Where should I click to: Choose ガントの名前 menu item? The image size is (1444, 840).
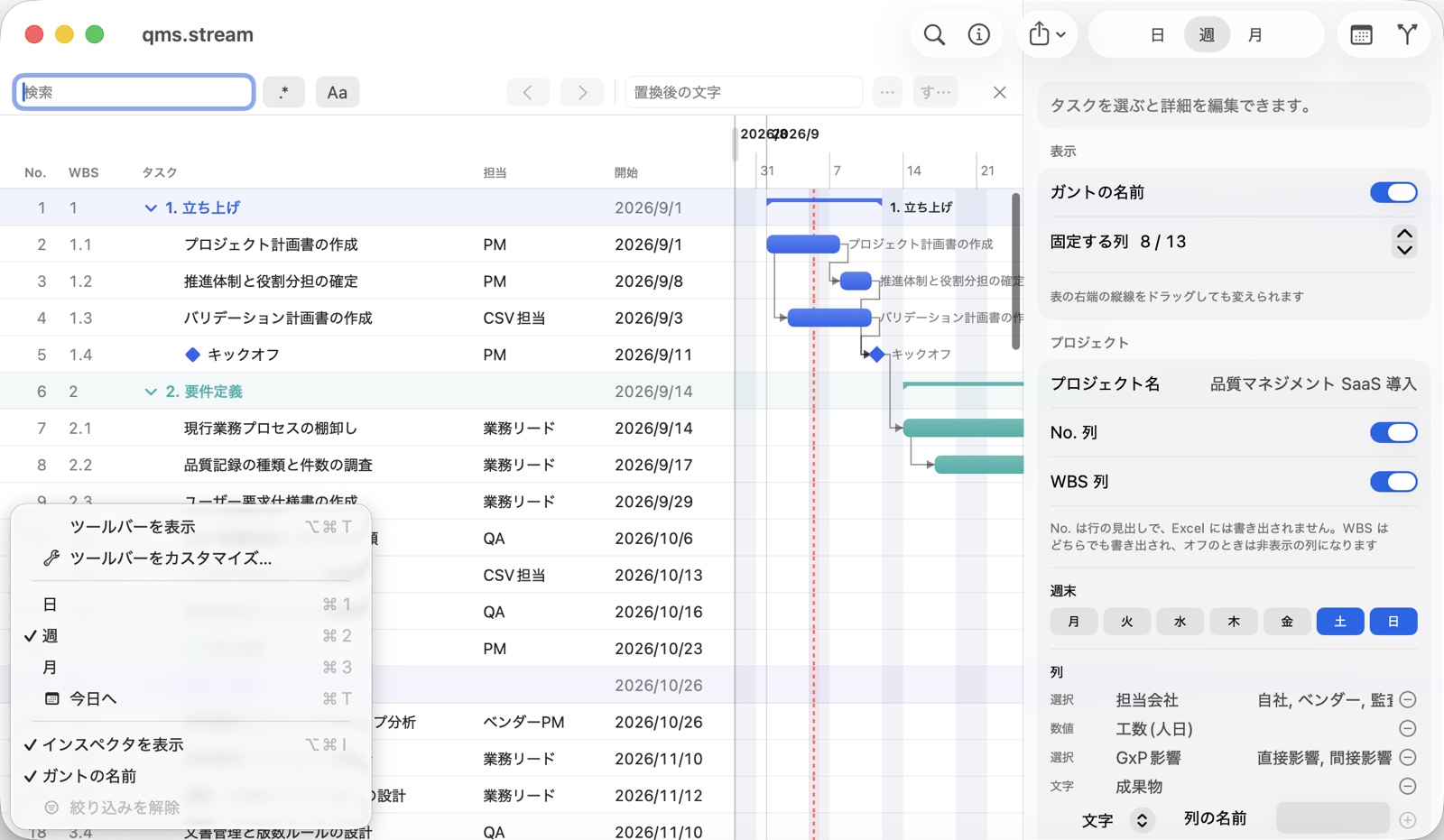tap(191, 776)
